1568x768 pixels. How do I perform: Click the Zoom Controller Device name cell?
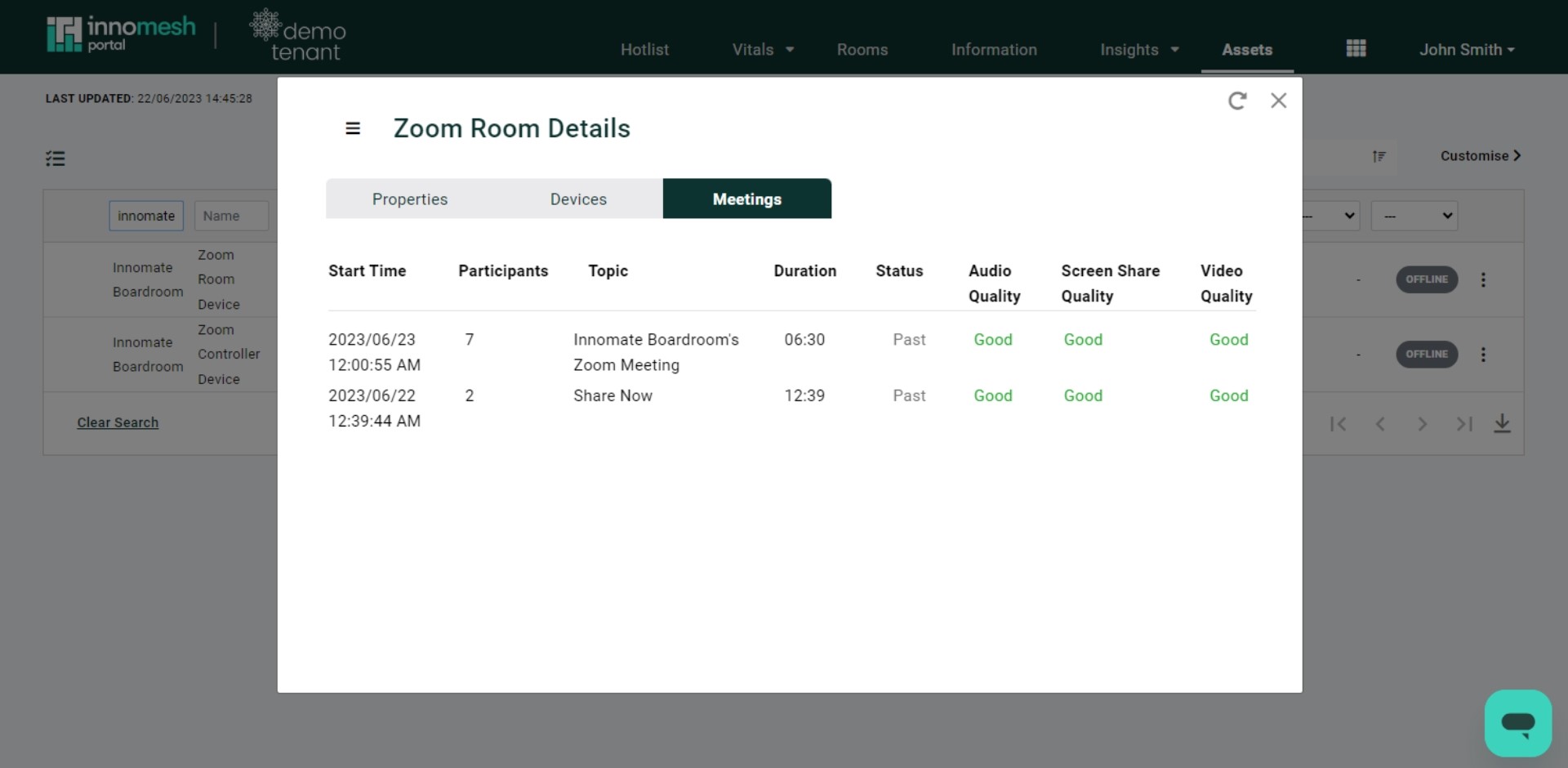[x=229, y=355]
